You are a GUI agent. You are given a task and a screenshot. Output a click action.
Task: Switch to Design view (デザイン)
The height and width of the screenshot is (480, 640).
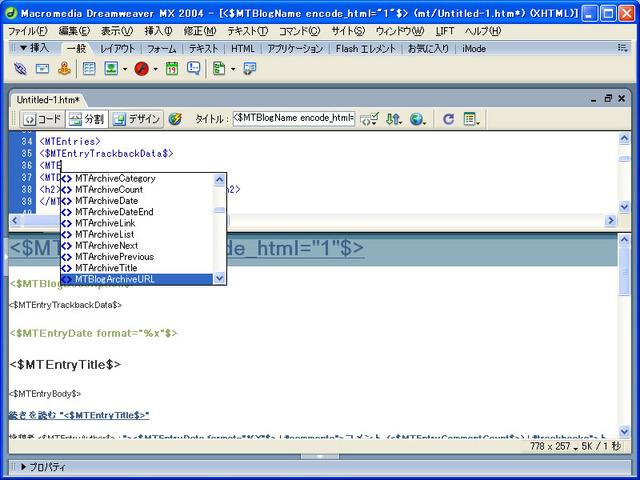(x=136, y=119)
